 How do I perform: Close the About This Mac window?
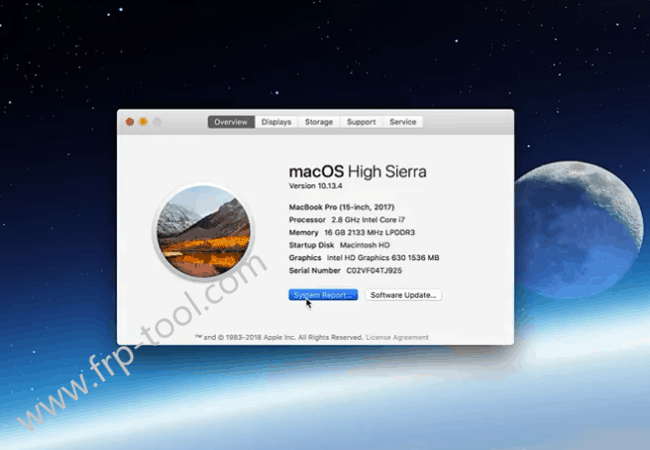tap(130, 122)
